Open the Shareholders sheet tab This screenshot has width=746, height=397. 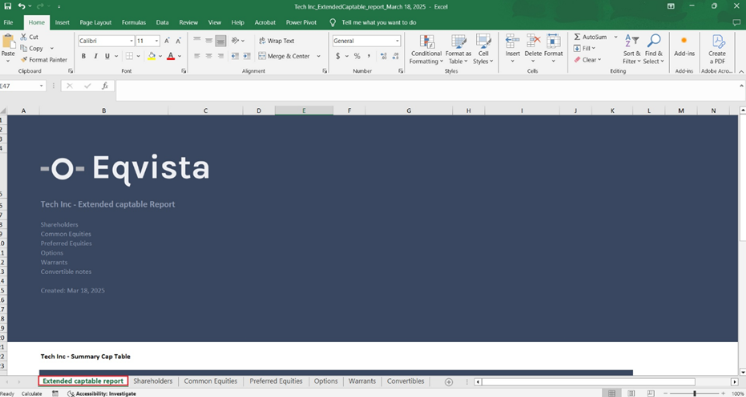153,381
